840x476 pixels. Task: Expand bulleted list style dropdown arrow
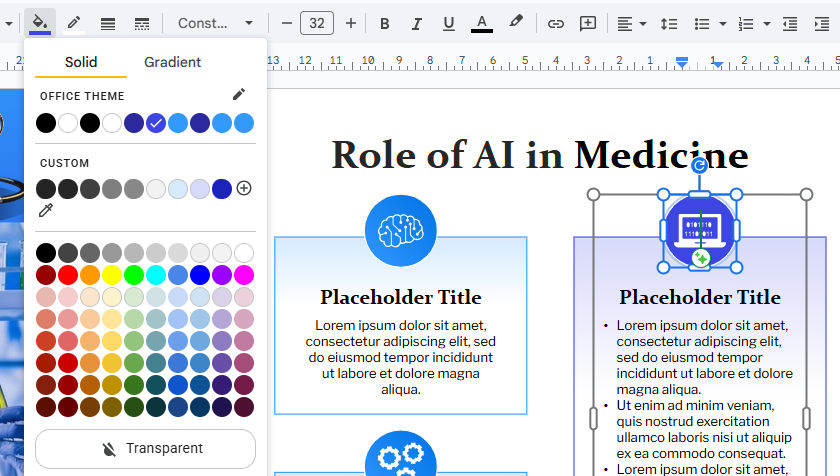click(x=723, y=24)
